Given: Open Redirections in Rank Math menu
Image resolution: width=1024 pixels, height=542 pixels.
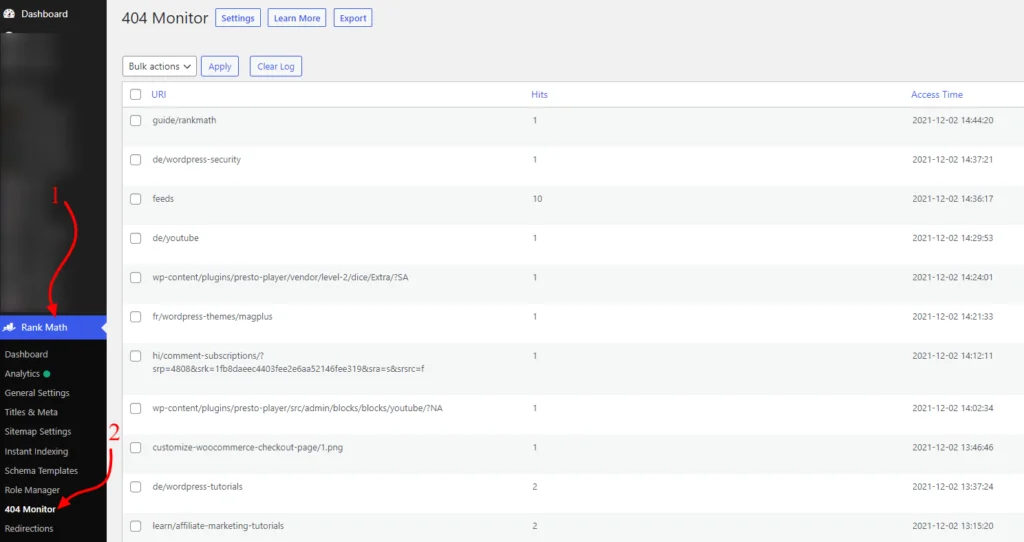Looking at the screenshot, I should pyautogui.click(x=29, y=528).
